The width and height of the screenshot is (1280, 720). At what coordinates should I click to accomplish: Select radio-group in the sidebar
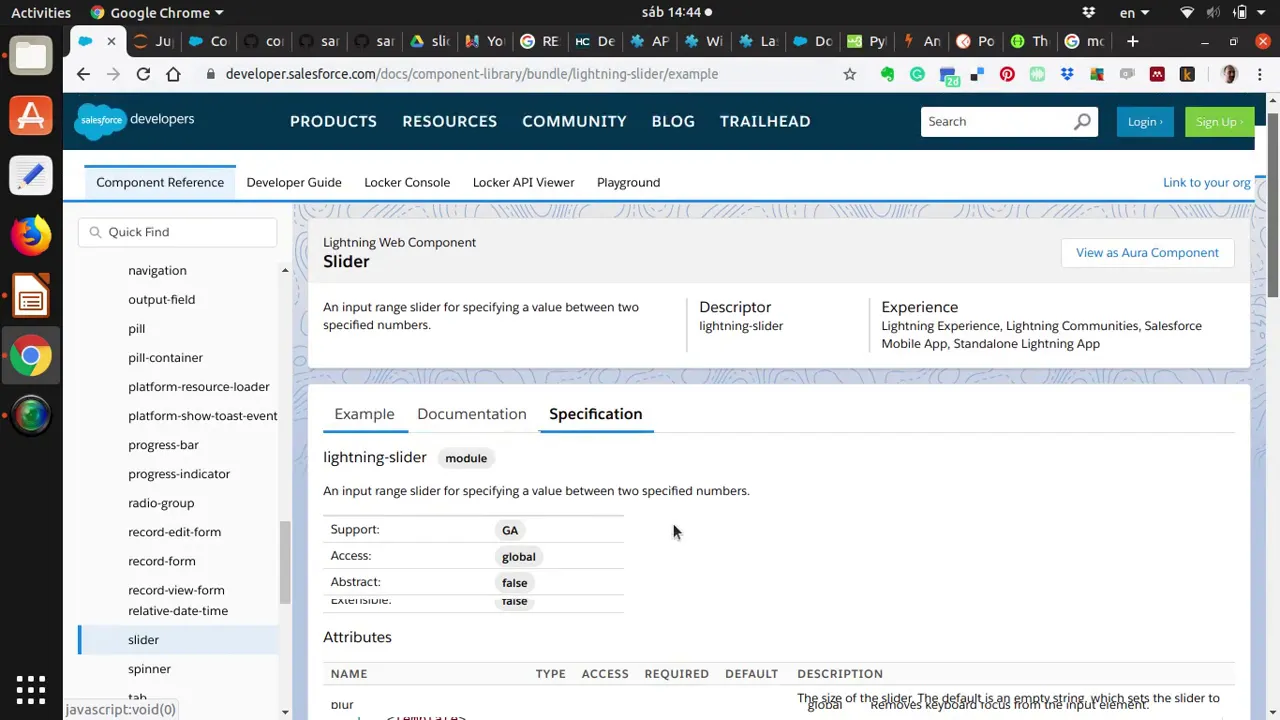161,502
